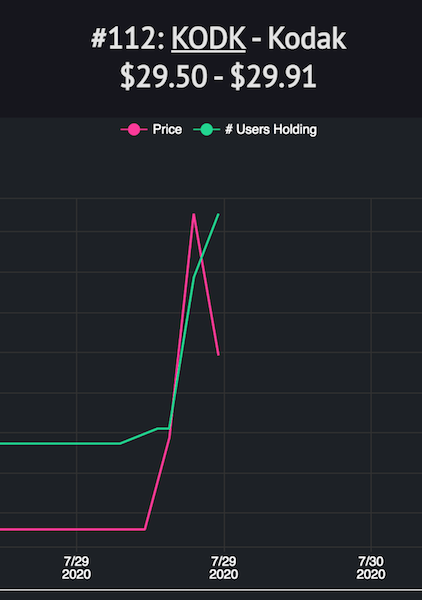Click where pink and green lines cross near top
This screenshot has height=600, width=422.
(x=201, y=260)
